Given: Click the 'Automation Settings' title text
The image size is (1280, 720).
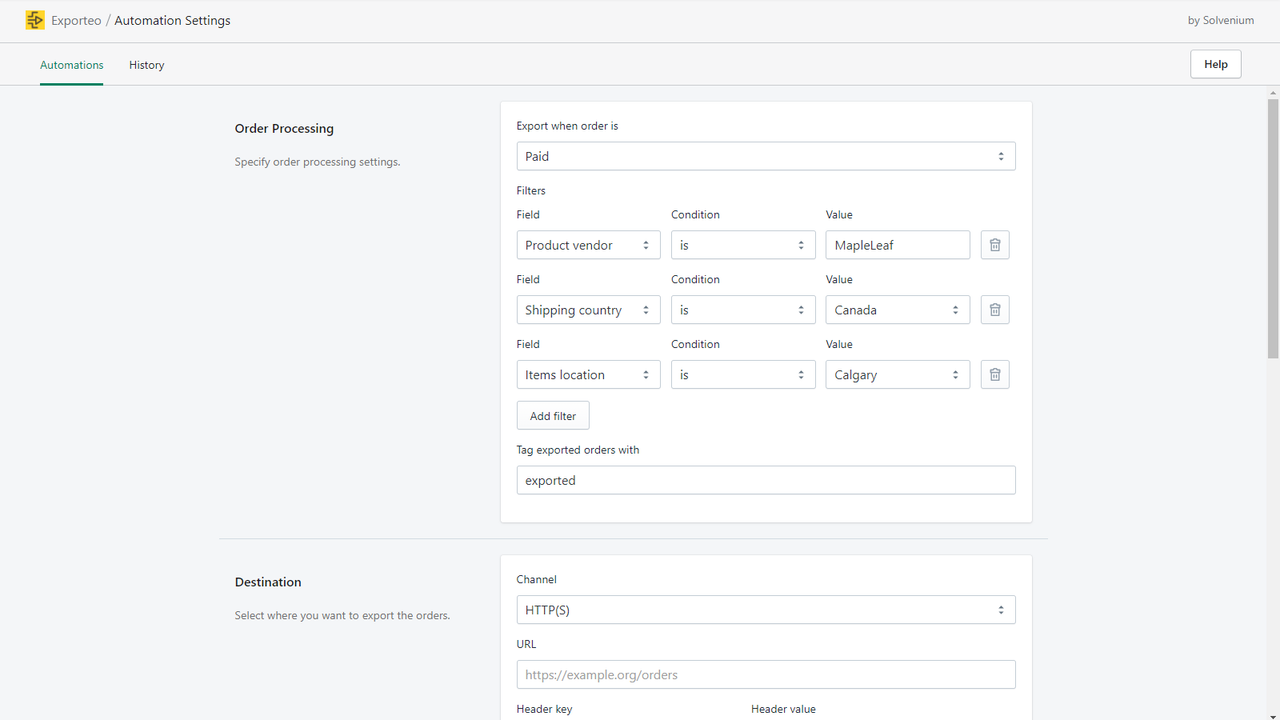Looking at the screenshot, I should 172,20.
